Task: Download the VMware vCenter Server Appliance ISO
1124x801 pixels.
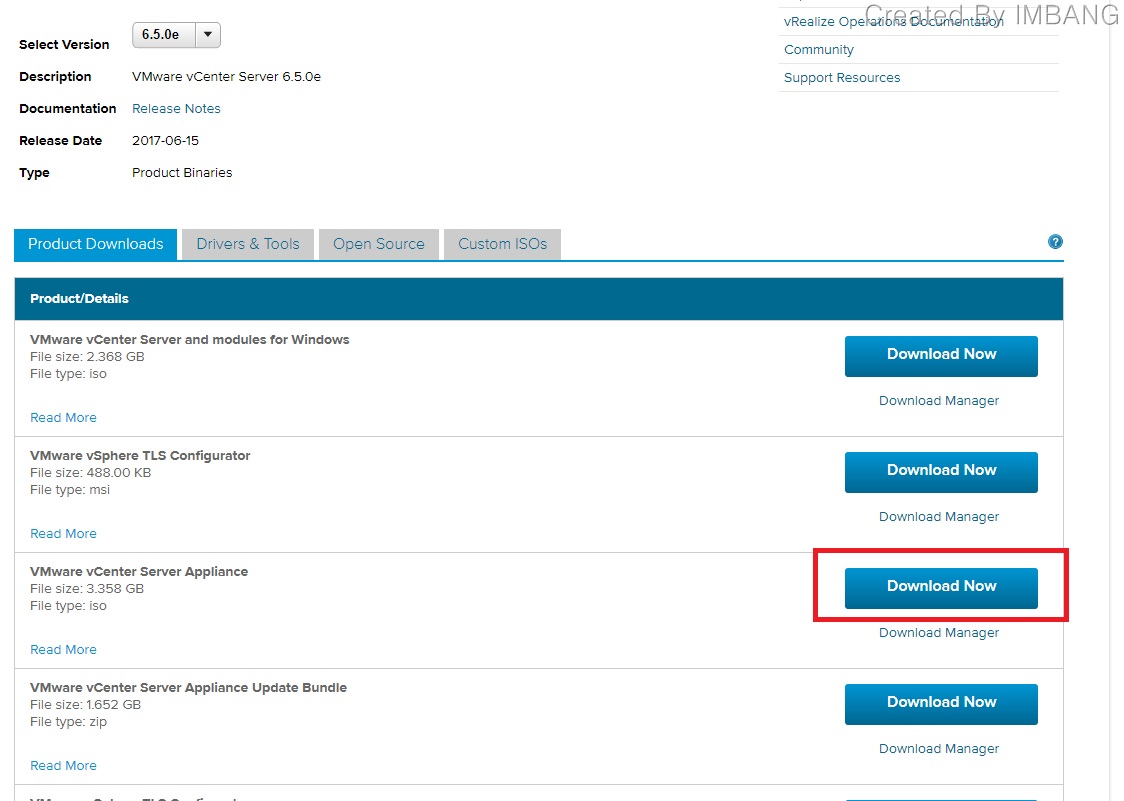Action: 940,588
